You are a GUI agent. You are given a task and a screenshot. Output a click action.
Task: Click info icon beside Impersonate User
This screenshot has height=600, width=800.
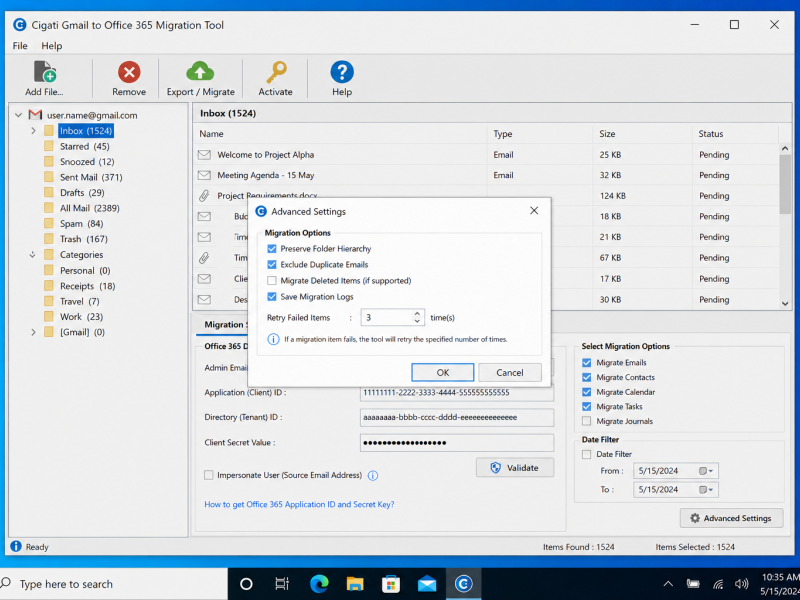(x=373, y=476)
